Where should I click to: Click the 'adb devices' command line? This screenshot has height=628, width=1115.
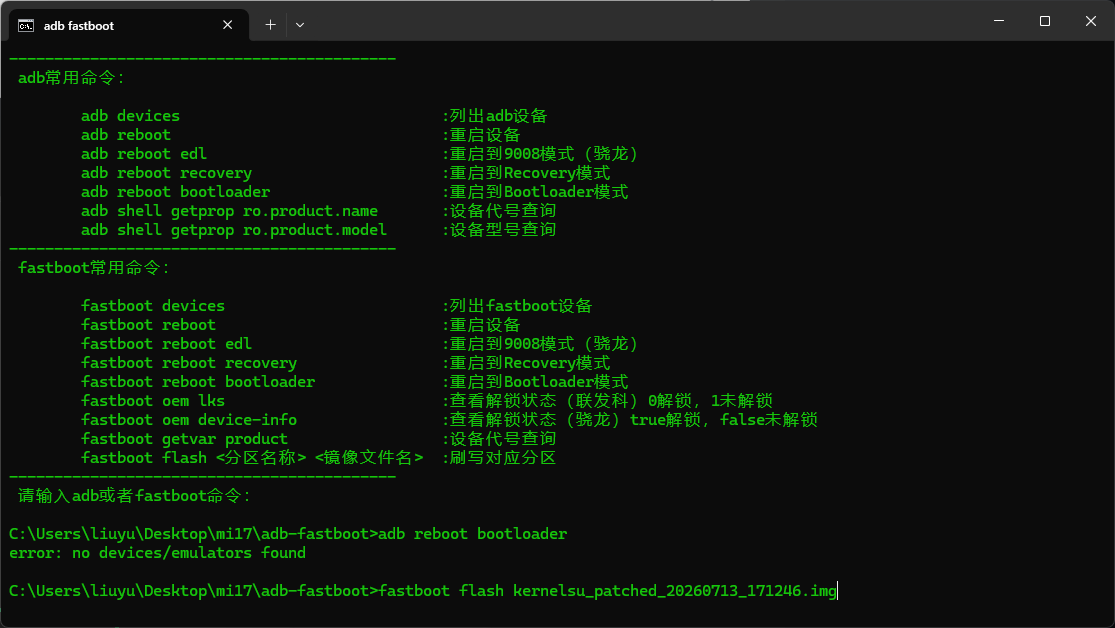[130, 116]
